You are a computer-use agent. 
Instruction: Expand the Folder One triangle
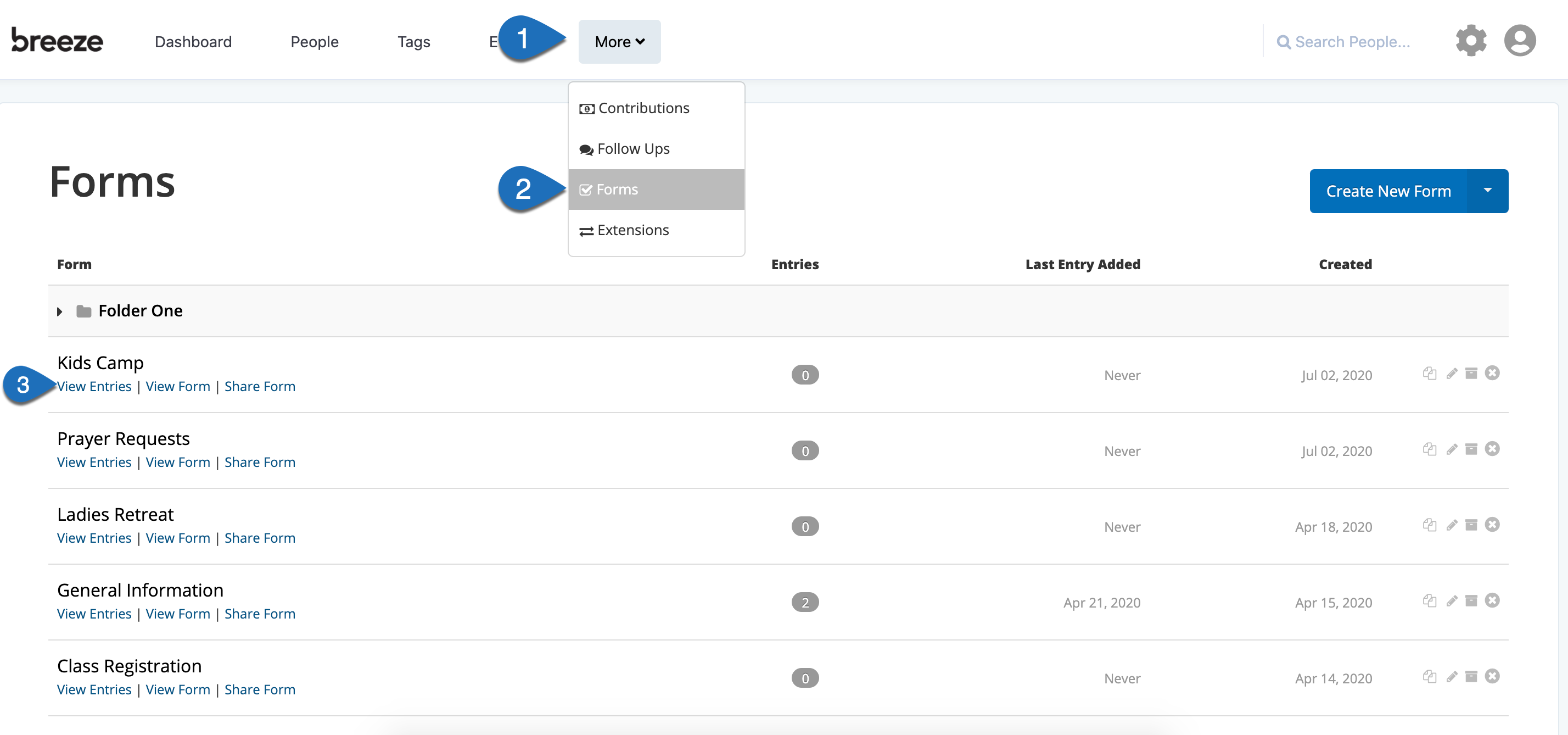click(60, 312)
